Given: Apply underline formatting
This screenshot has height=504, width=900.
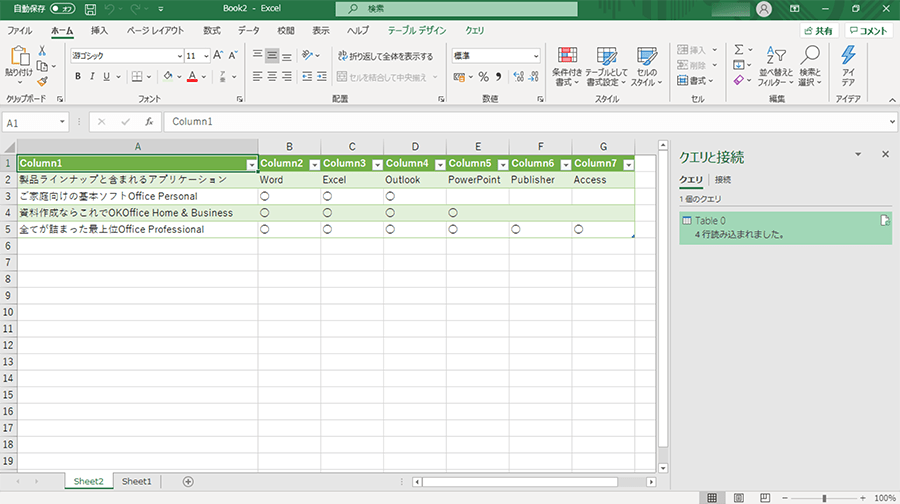Looking at the screenshot, I should coord(106,76).
